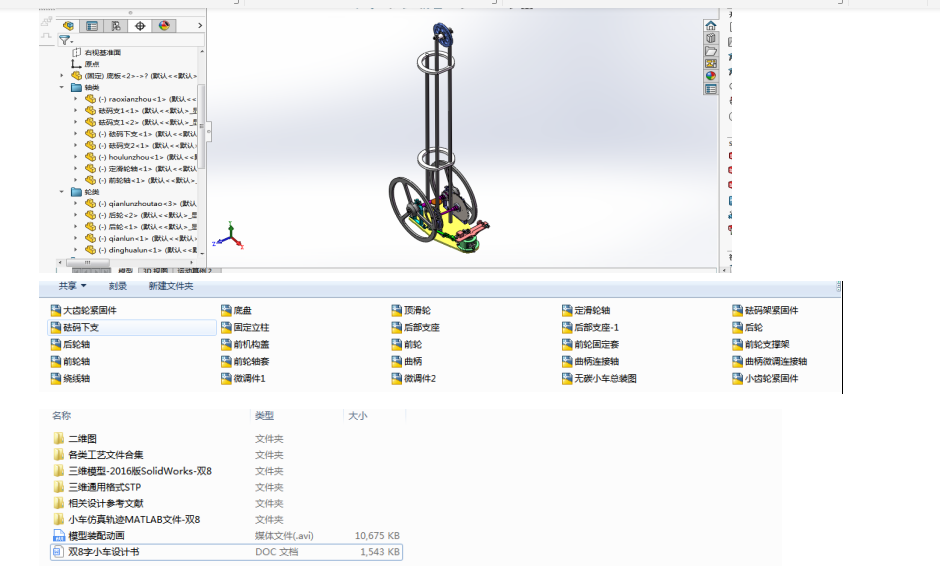
Task: Open SOLIDWORKS Resources home icon in task pane
Action: tap(710, 25)
